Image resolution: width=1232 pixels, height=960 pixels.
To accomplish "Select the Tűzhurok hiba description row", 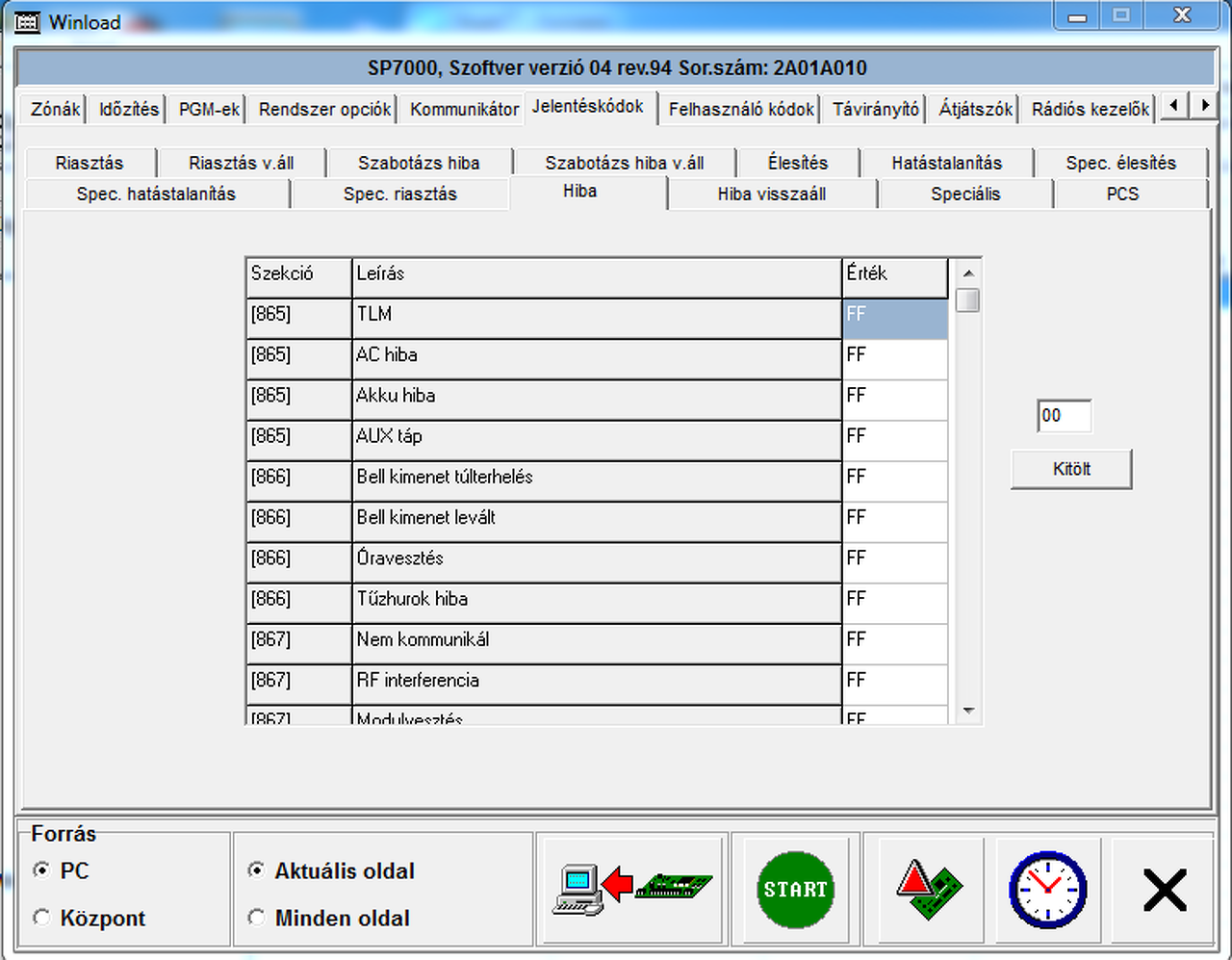I will [x=597, y=603].
